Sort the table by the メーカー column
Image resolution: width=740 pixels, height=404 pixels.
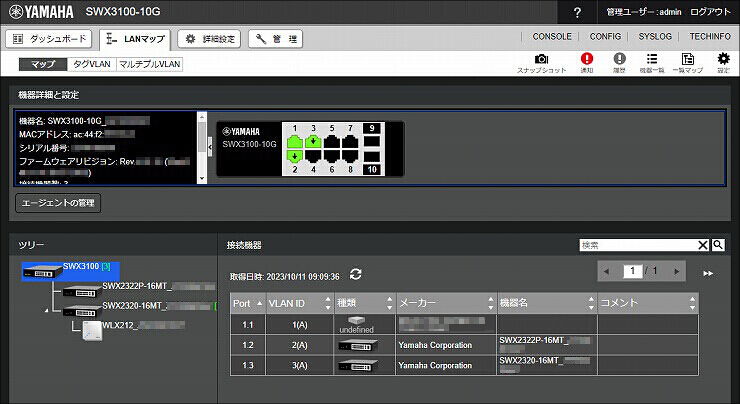(x=446, y=303)
